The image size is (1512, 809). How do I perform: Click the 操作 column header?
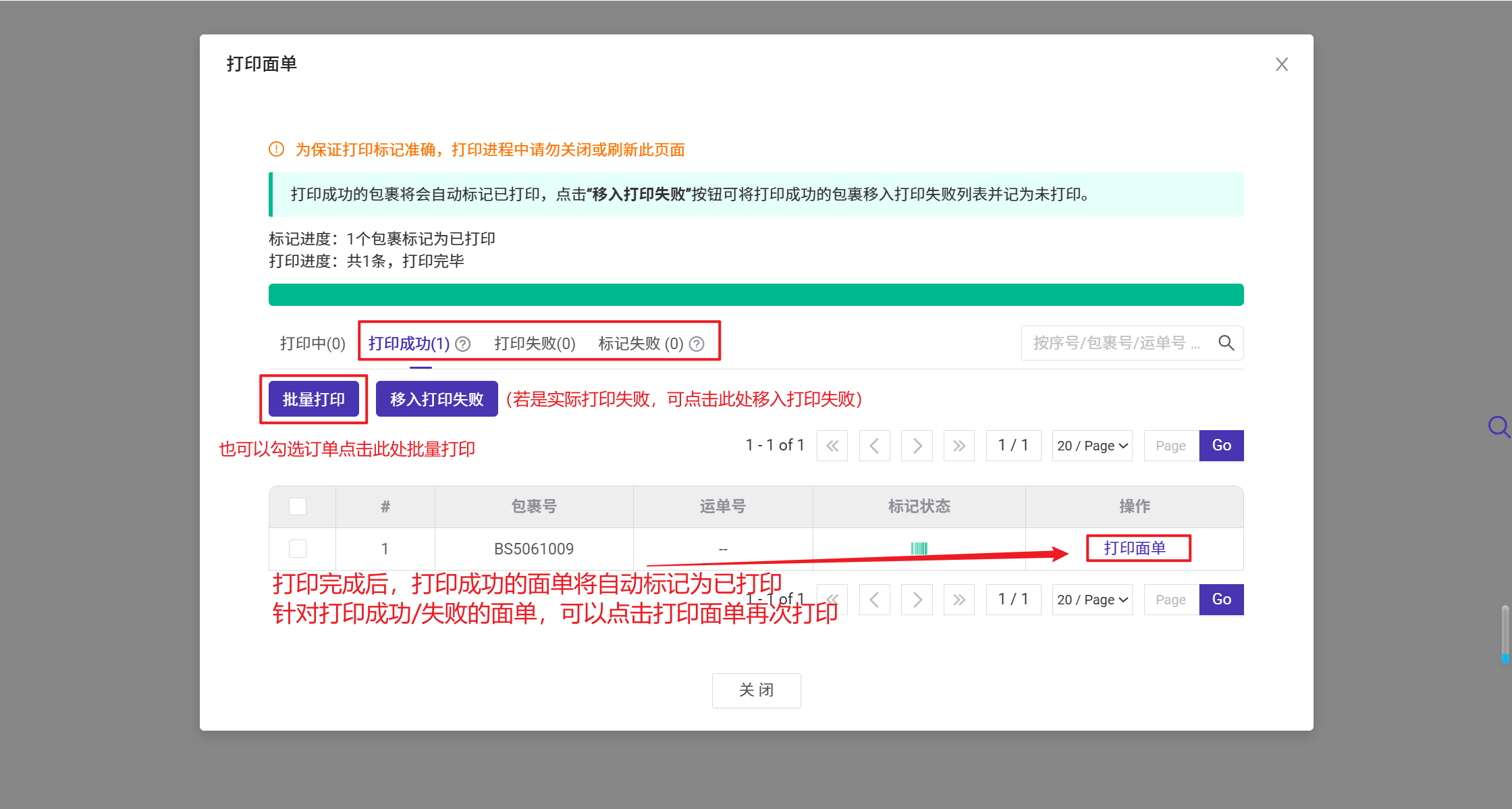pyautogui.click(x=1135, y=506)
